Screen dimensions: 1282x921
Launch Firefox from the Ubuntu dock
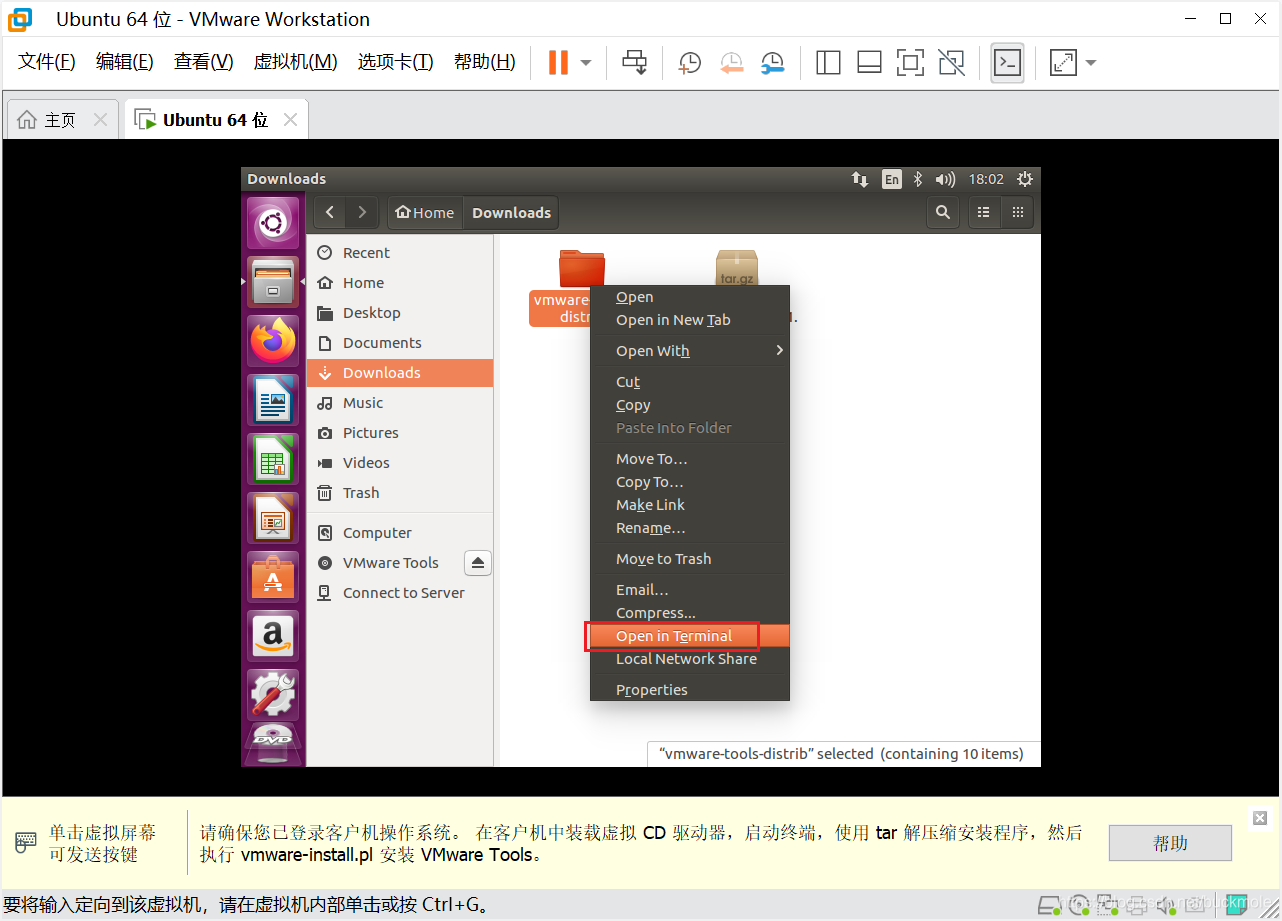[x=273, y=341]
